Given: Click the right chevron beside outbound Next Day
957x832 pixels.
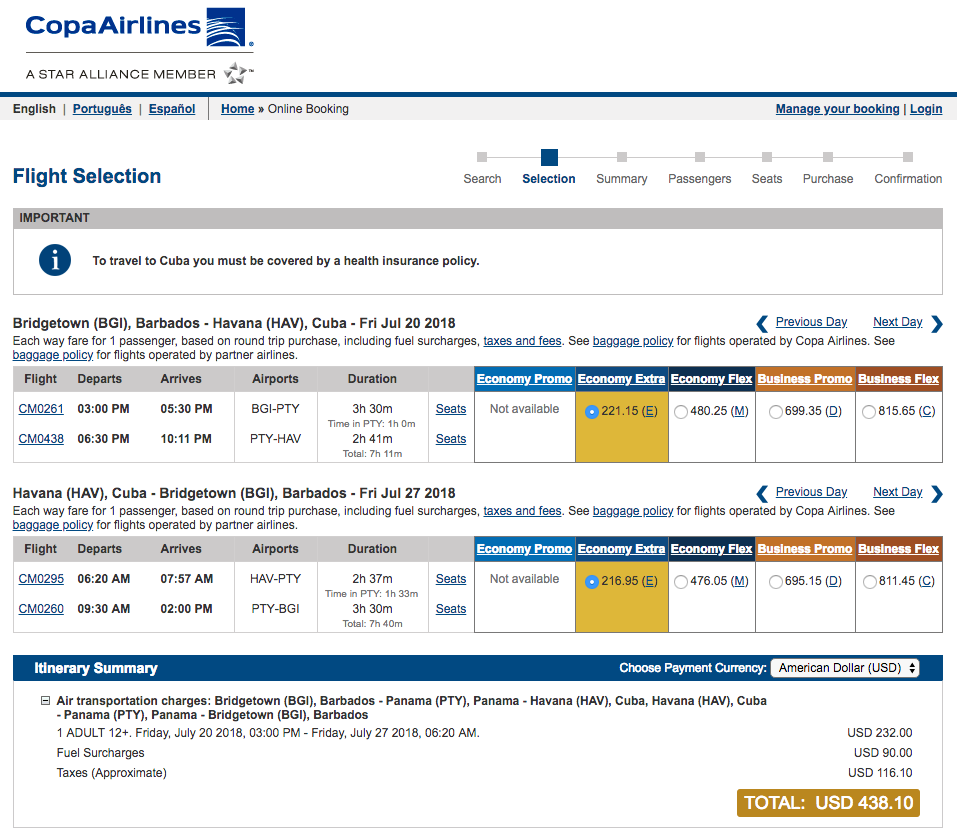Looking at the screenshot, I should [x=937, y=324].
